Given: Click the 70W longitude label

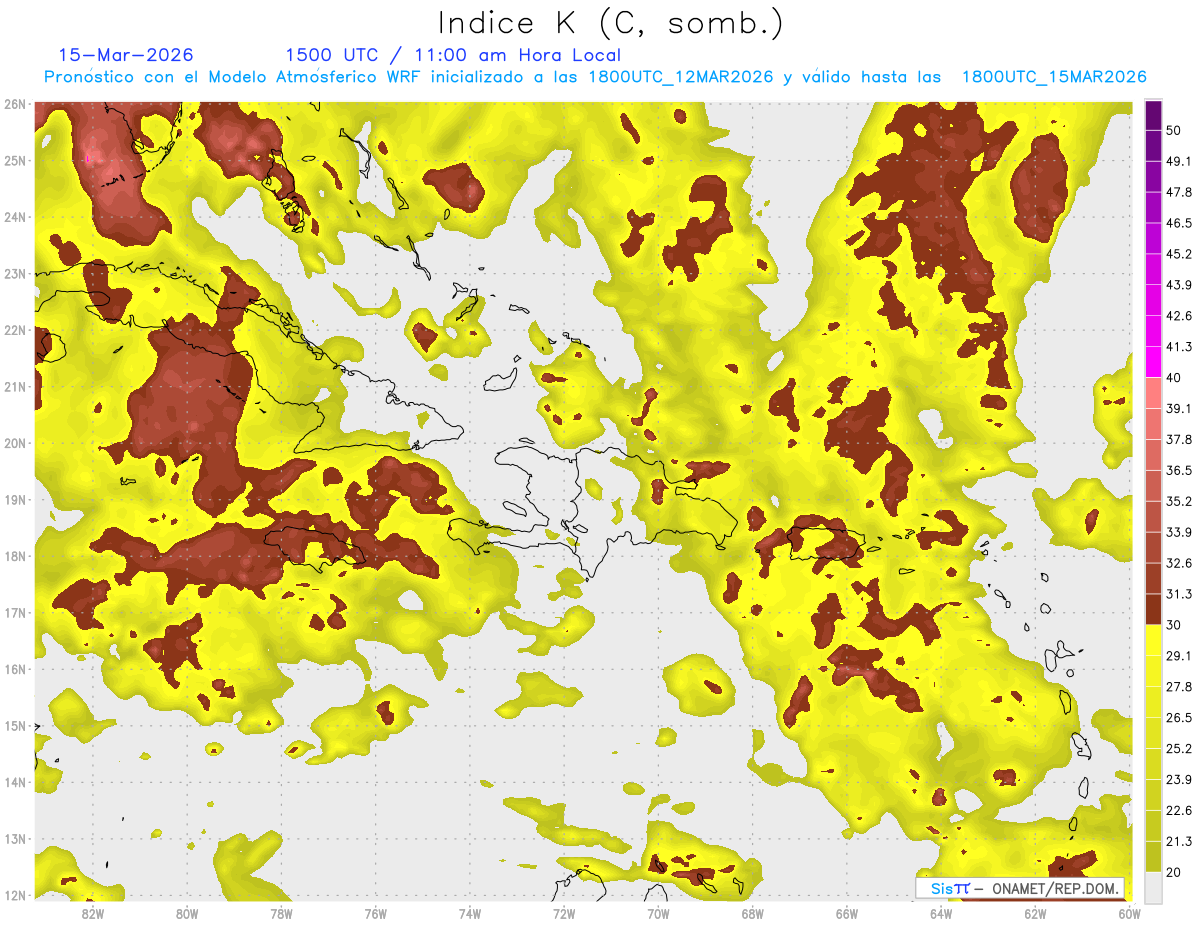Looking at the screenshot, I should [x=658, y=913].
